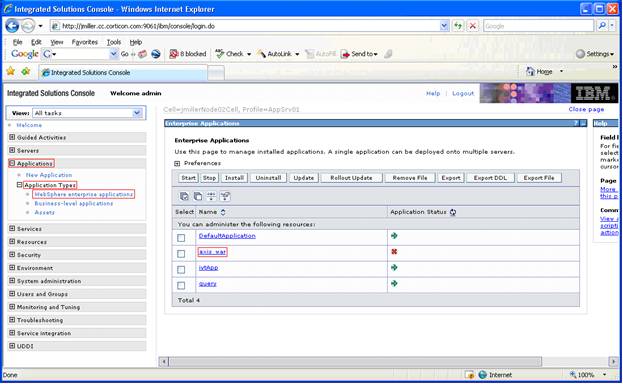This screenshot has height=384, width=623.
Task: Click the Enterprise Applications portlet minimize icon
Action: coord(583,123)
